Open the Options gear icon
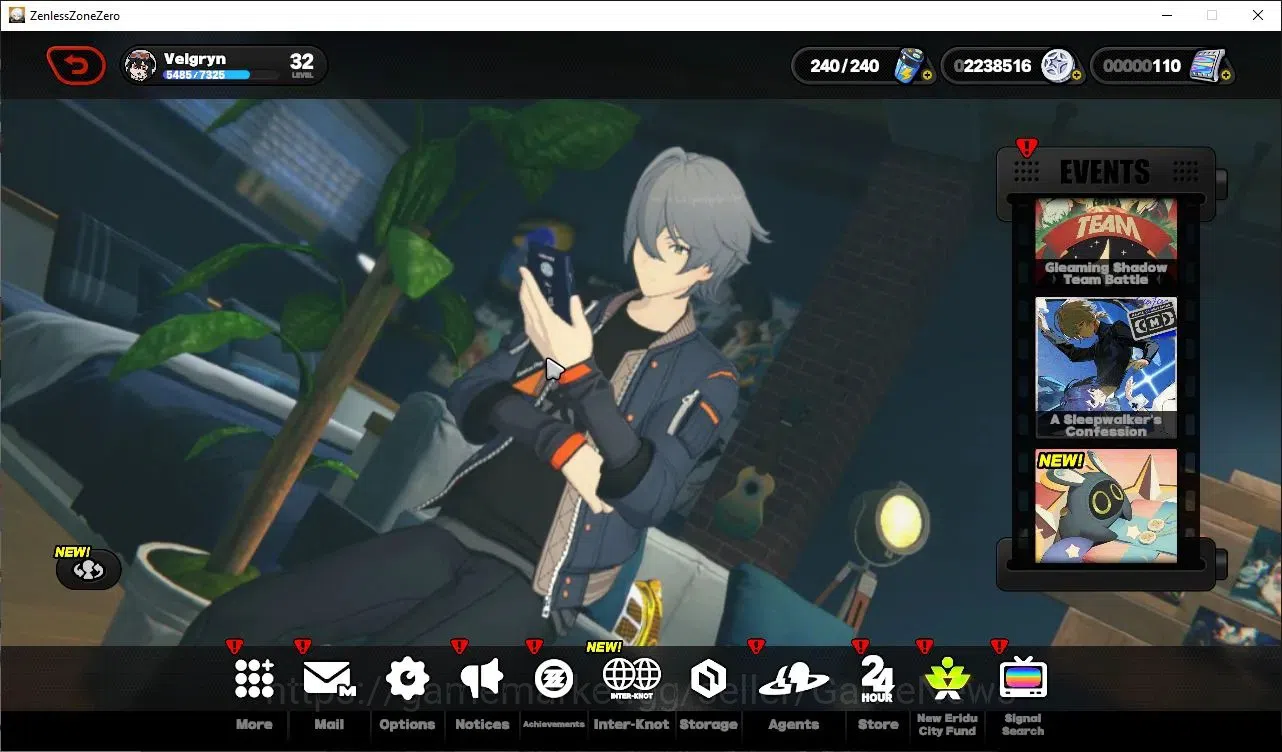This screenshot has width=1282, height=752. coord(407,678)
